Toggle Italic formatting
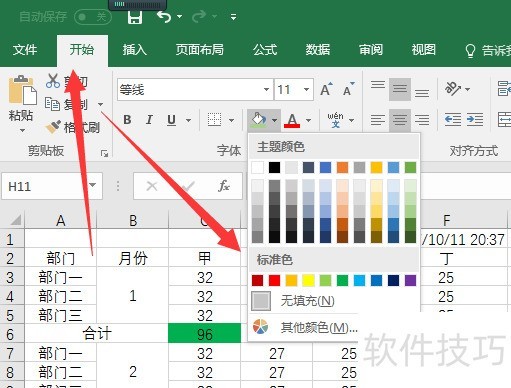The image size is (511, 388). pos(149,120)
